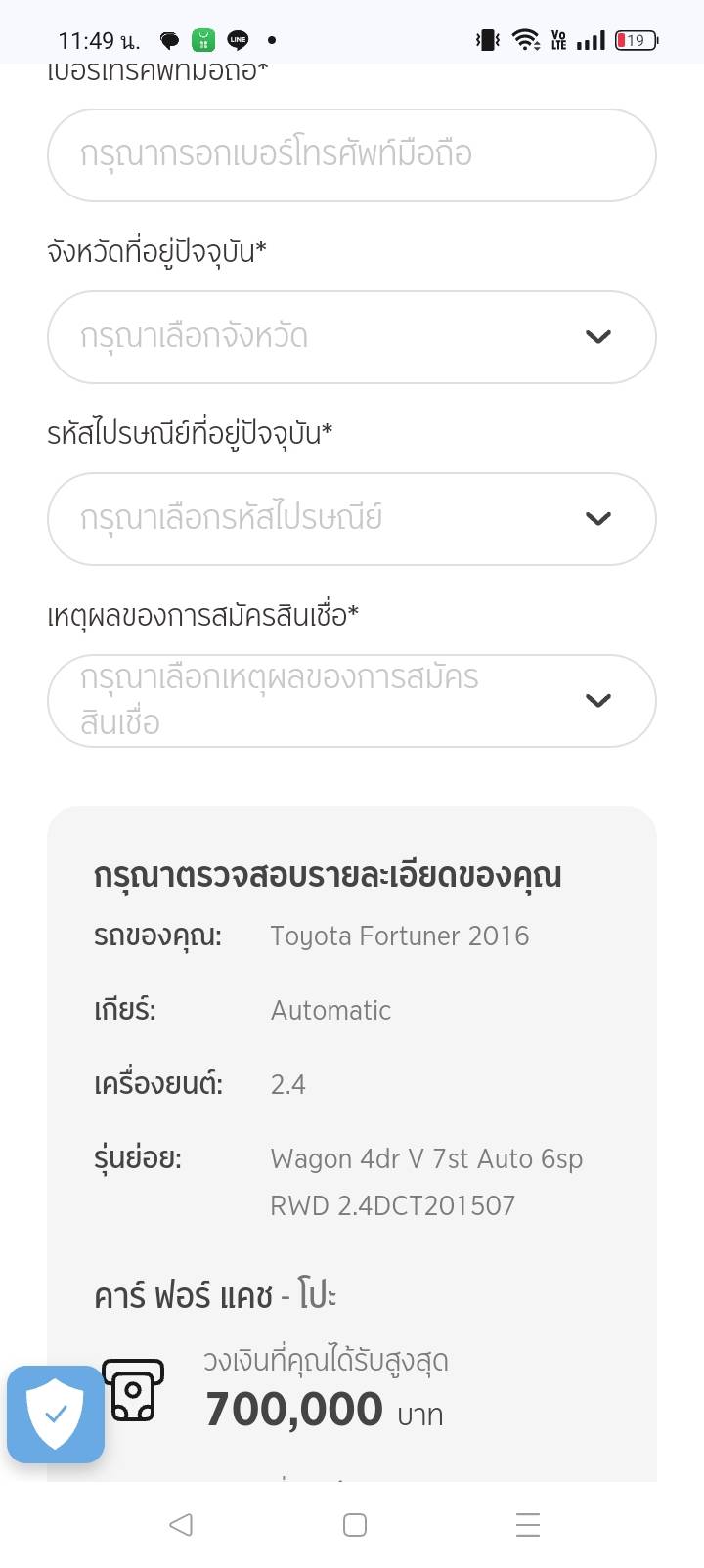Viewport: 704px width, 1568px height.
Task: Tap the status bar clock showing 11:49
Action: [x=99, y=40]
